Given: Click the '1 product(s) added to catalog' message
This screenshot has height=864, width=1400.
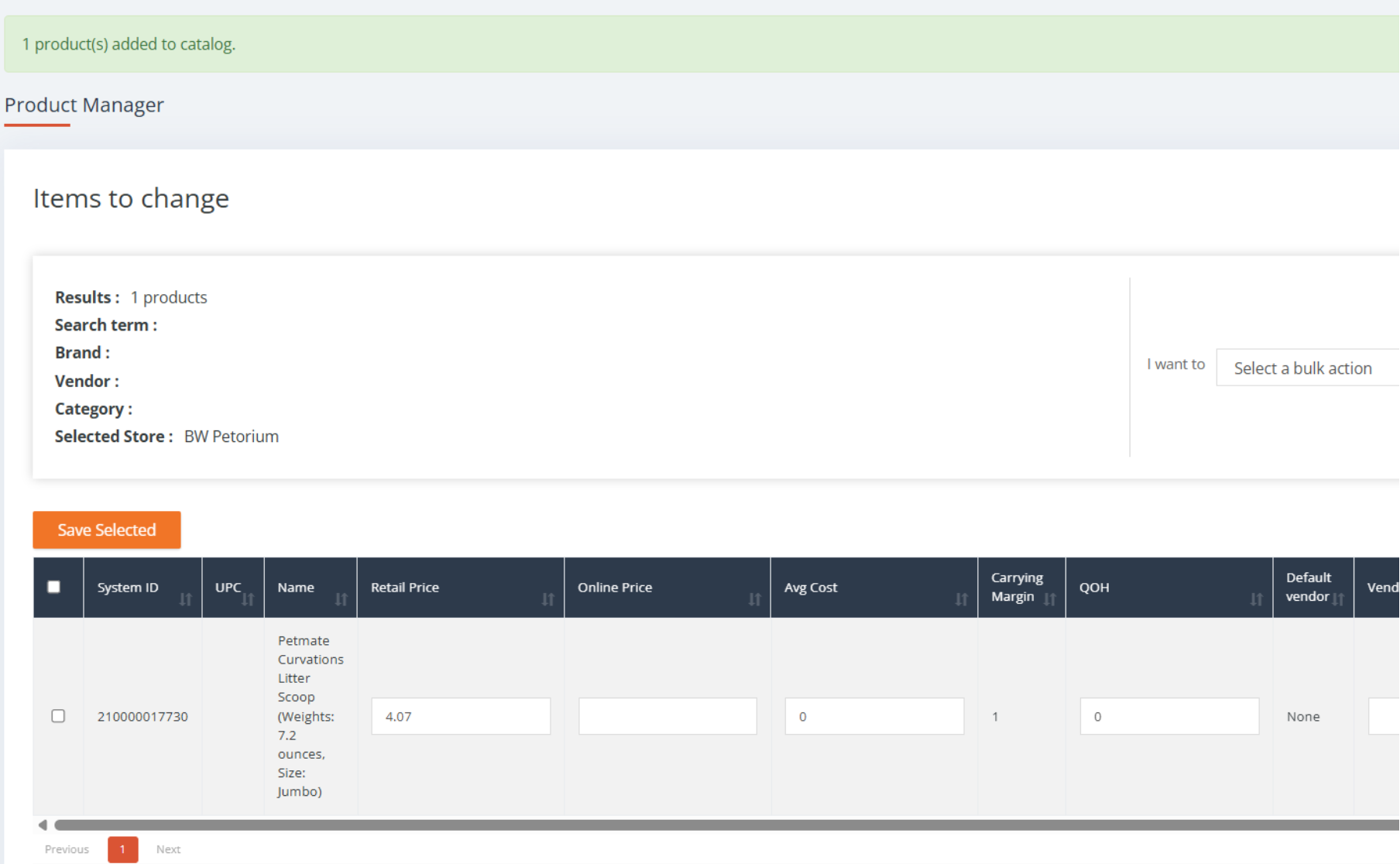Looking at the screenshot, I should tap(129, 44).
